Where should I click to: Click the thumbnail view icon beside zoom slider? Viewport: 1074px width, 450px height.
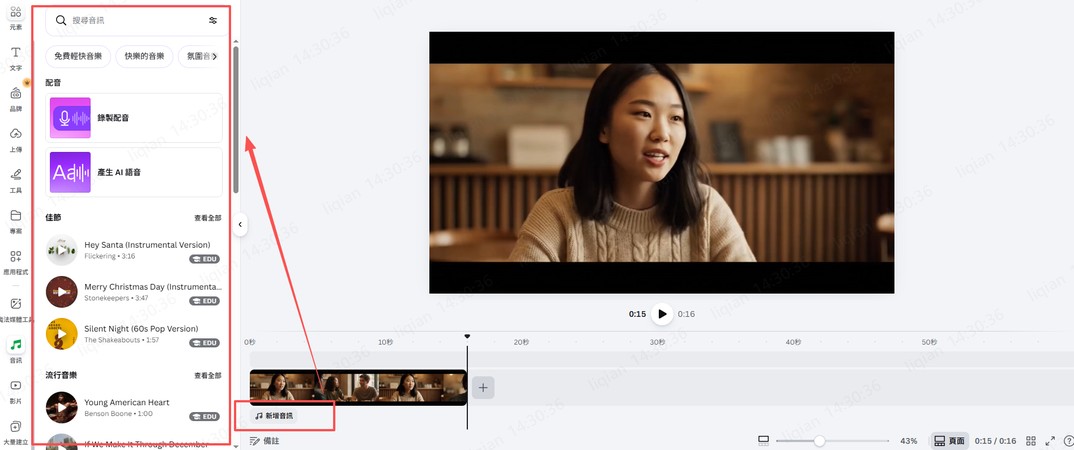pyautogui.click(x=764, y=440)
